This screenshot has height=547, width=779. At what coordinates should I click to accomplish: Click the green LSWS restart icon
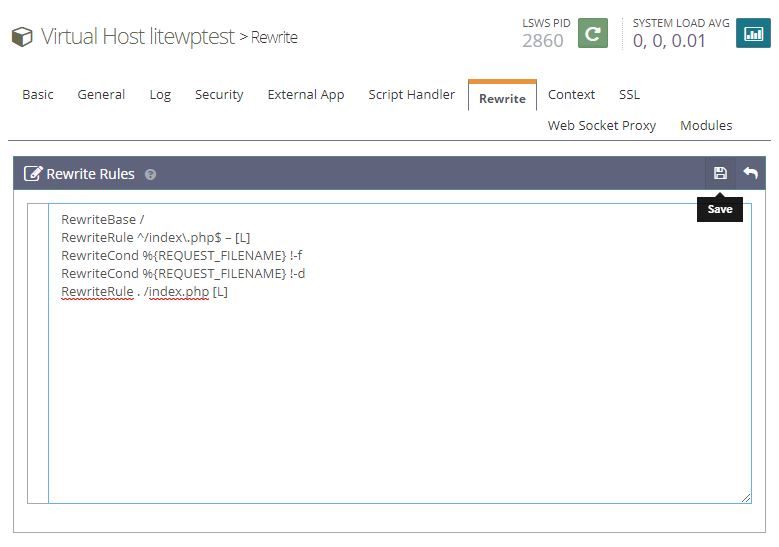point(593,33)
